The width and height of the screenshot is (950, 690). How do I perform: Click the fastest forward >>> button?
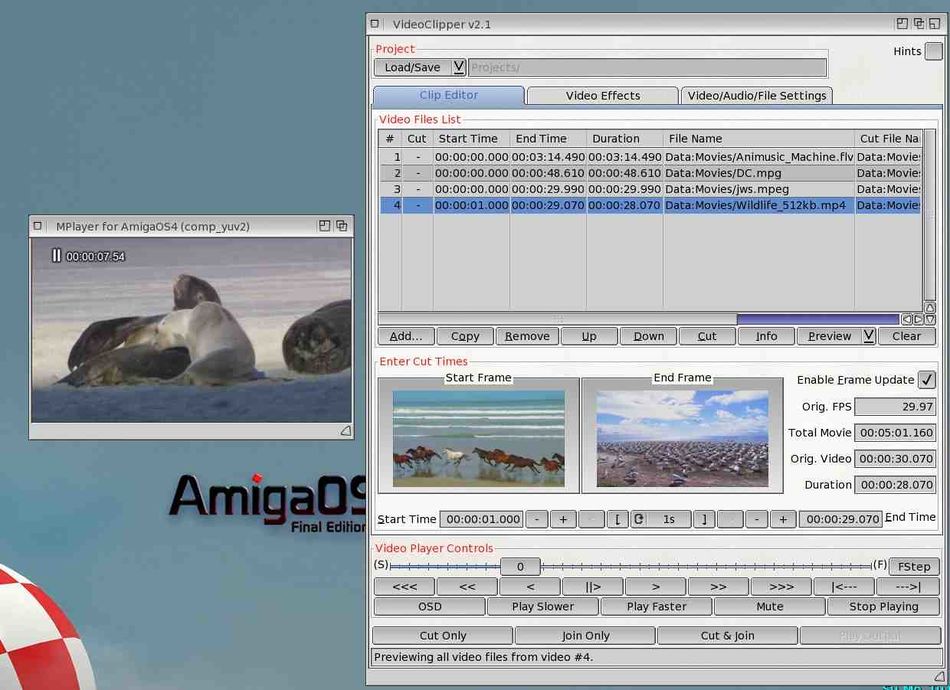(781, 587)
